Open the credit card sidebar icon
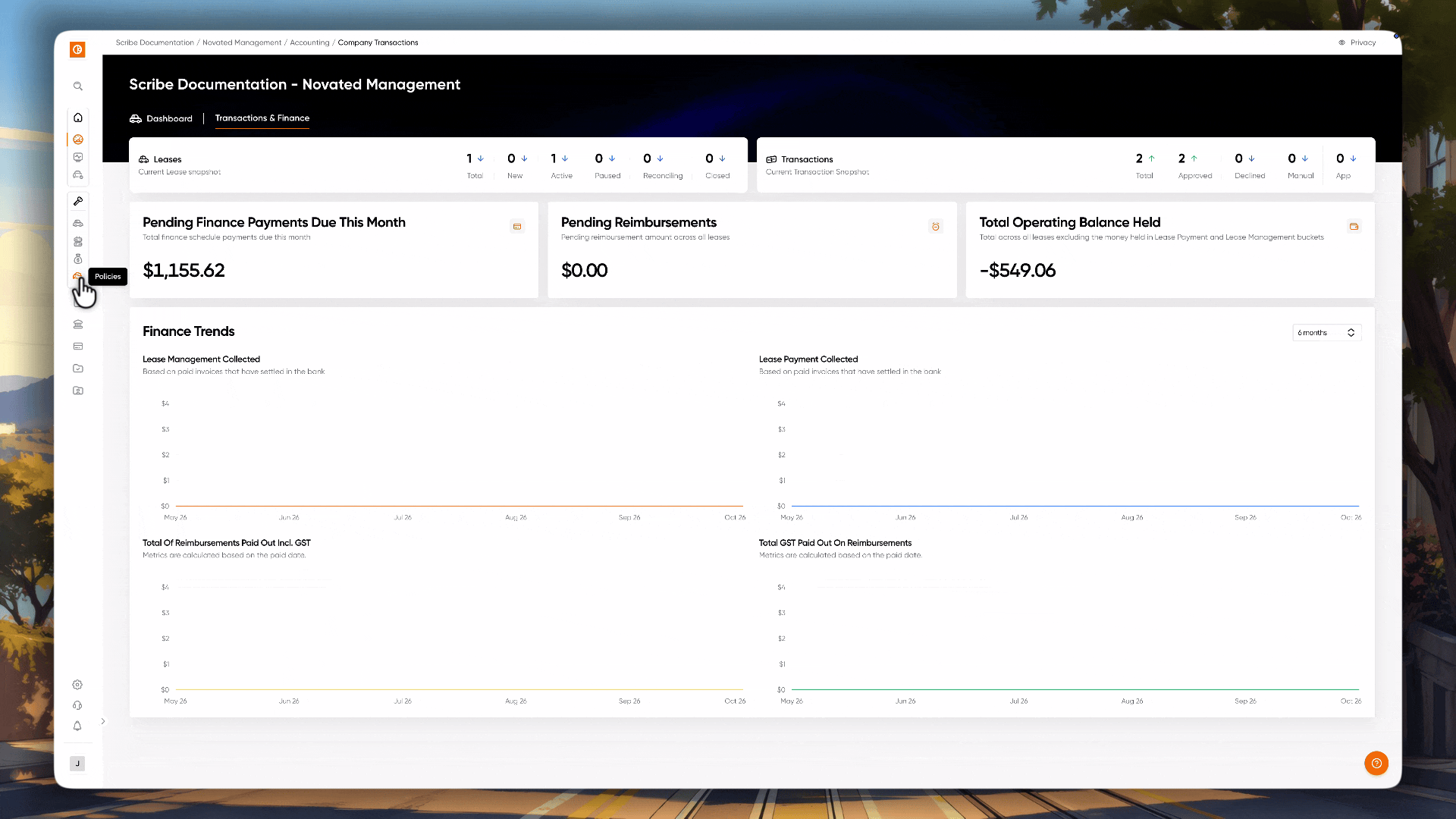This screenshot has height=819, width=1456. point(77,347)
